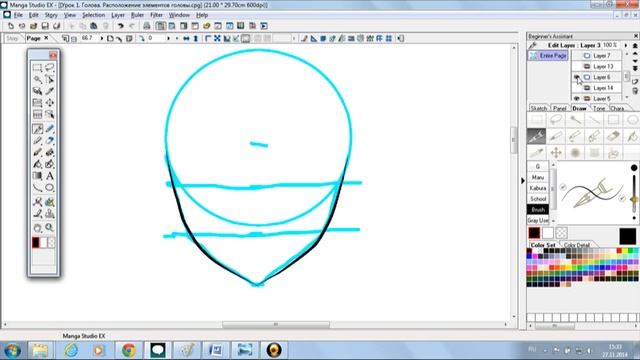Toggle visibility box of Layer 14
The image size is (640, 360).
tap(576, 88)
